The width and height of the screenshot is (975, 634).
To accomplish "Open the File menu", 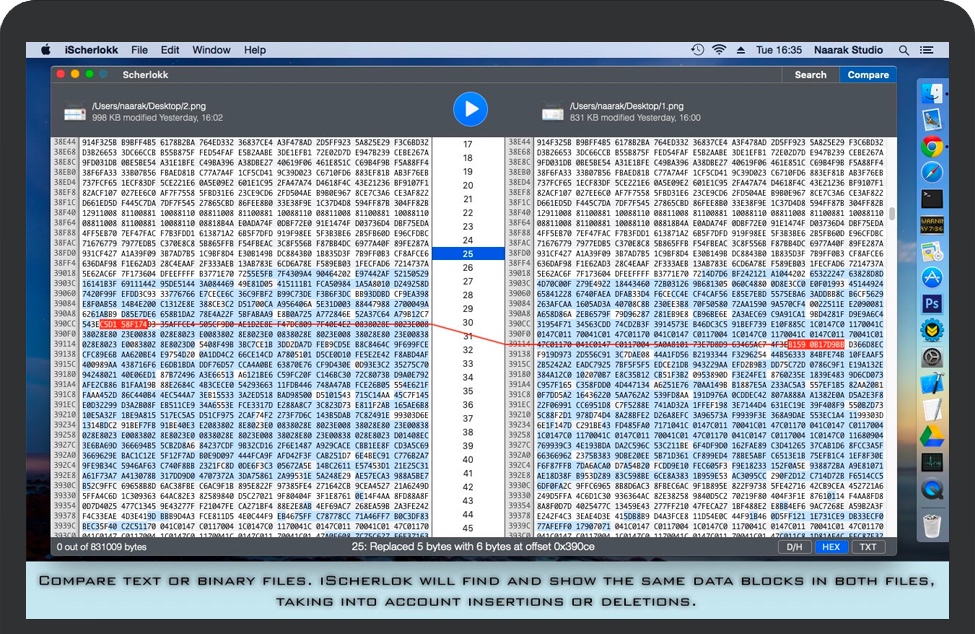I will (139, 50).
